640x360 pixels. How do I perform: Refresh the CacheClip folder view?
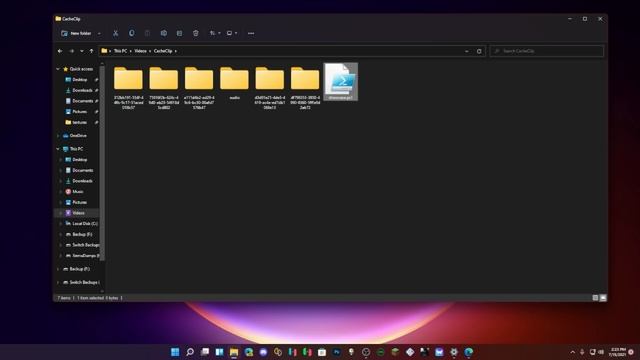(x=479, y=51)
